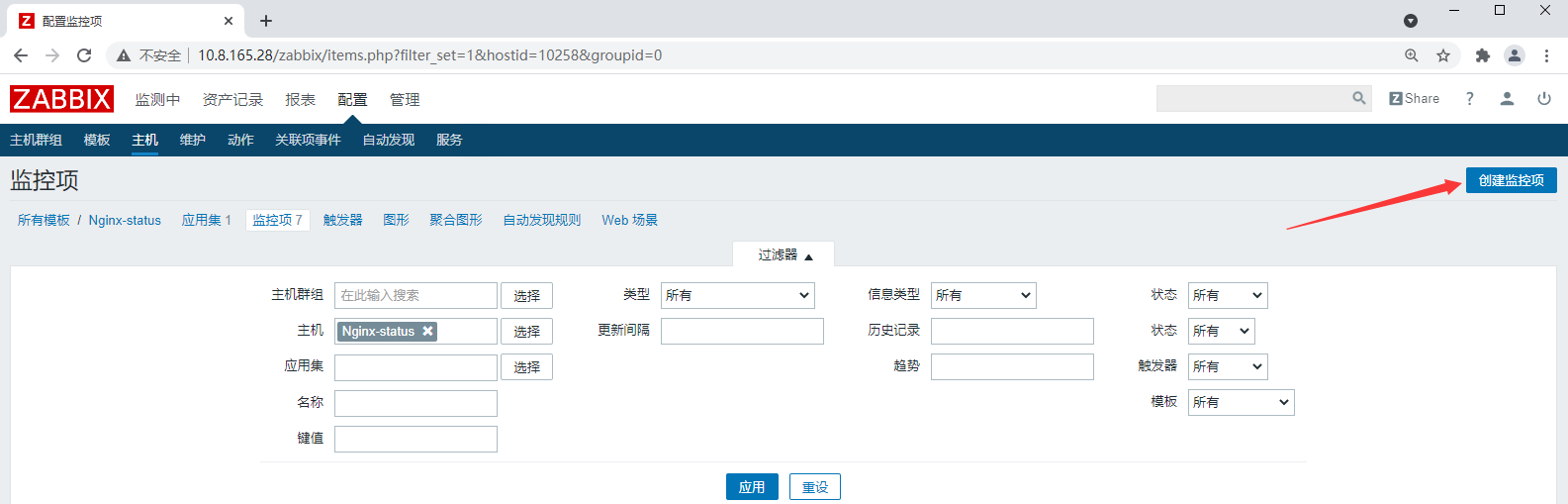Viewport: 1568px width, 504px height.
Task: Remove the Nginx-status host tag
Action: (x=428, y=331)
